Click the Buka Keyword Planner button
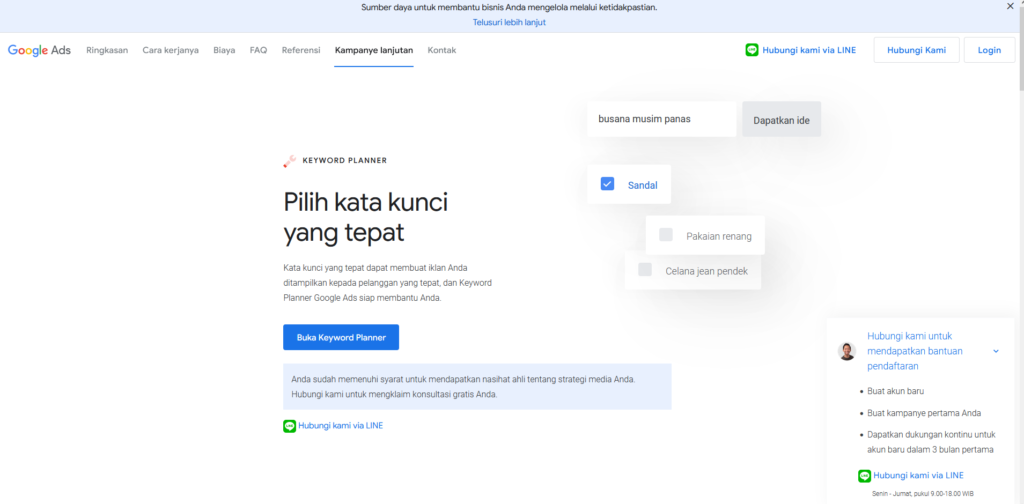Viewport: 1024px width, 504px height. (341, 338)
